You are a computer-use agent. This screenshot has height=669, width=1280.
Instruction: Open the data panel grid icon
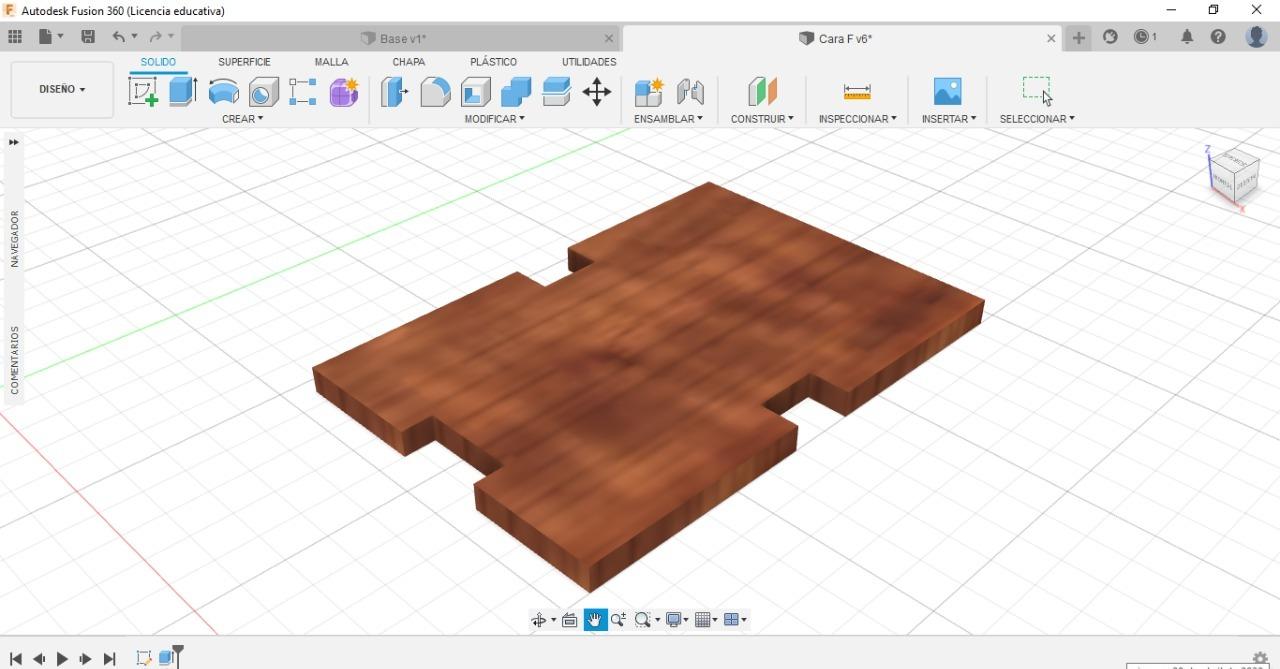15,37
